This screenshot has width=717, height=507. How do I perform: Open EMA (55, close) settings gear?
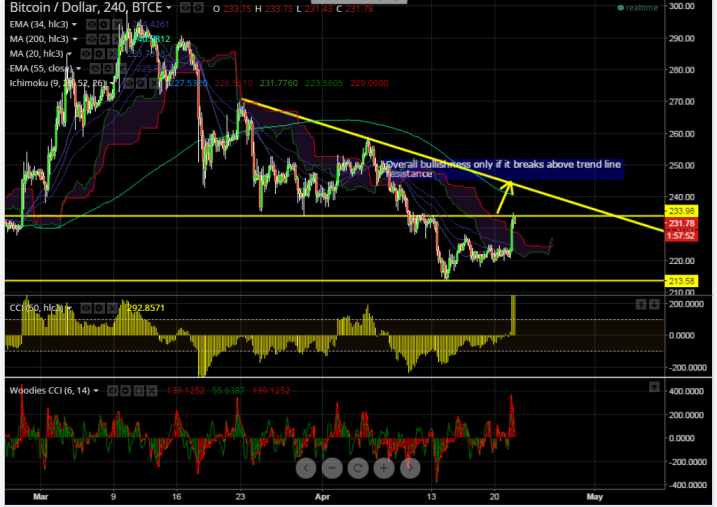[108, 69]
